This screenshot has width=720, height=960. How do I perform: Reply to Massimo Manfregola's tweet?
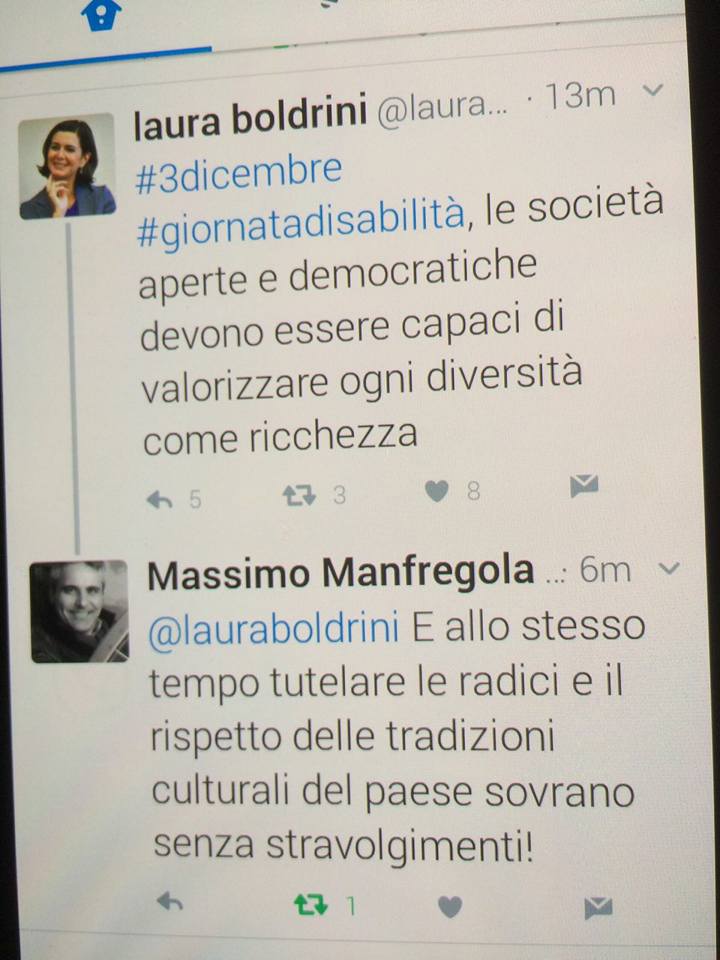(x=170, y=901)
